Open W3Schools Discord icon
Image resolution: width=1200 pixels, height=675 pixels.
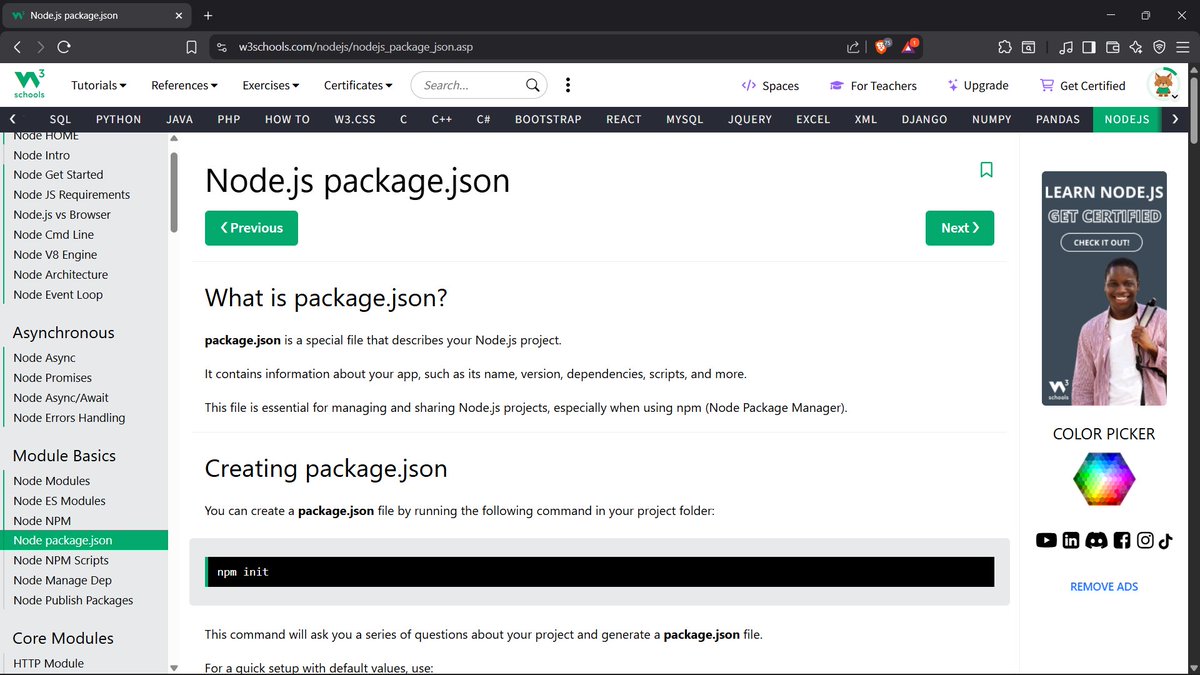(1096, 540)
